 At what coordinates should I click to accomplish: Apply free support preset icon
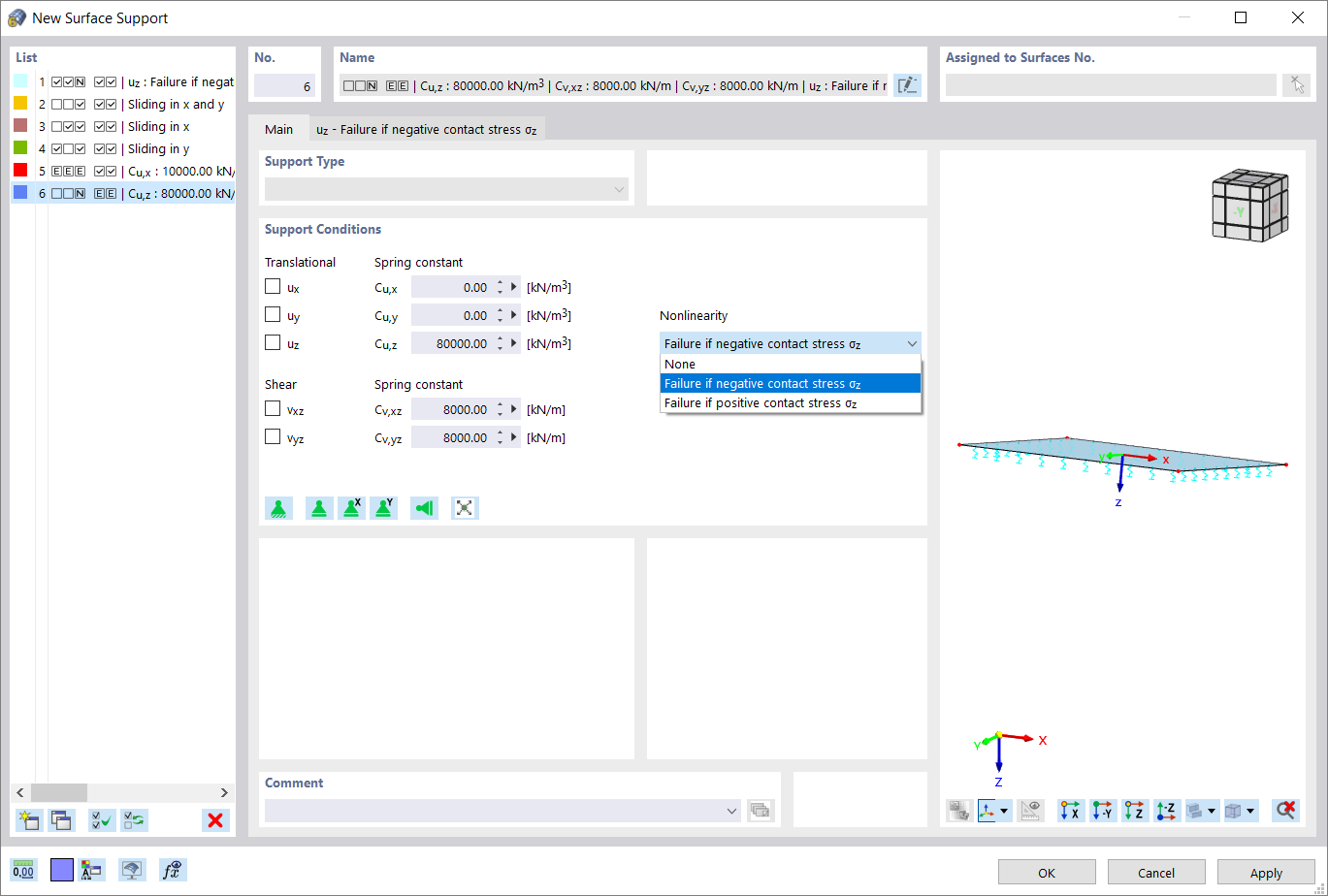pyautogui.click(x=465, y=508)
